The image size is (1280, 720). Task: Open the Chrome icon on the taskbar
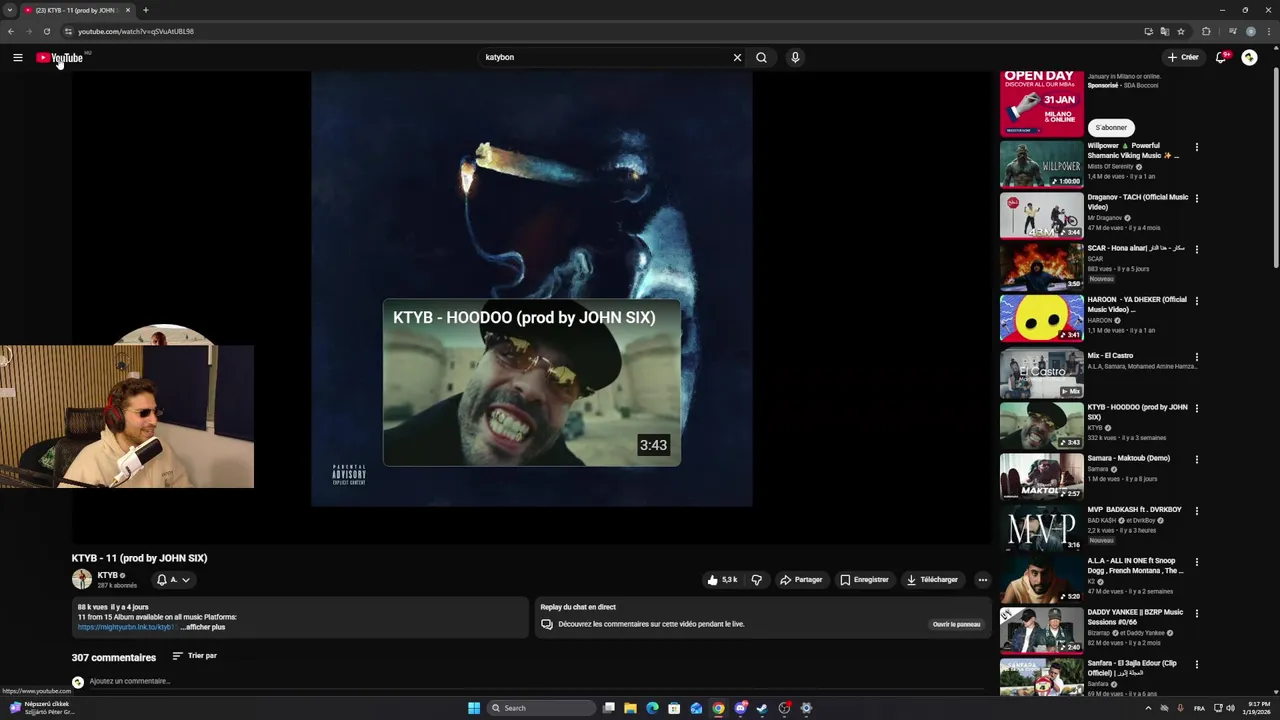point(718,708)
